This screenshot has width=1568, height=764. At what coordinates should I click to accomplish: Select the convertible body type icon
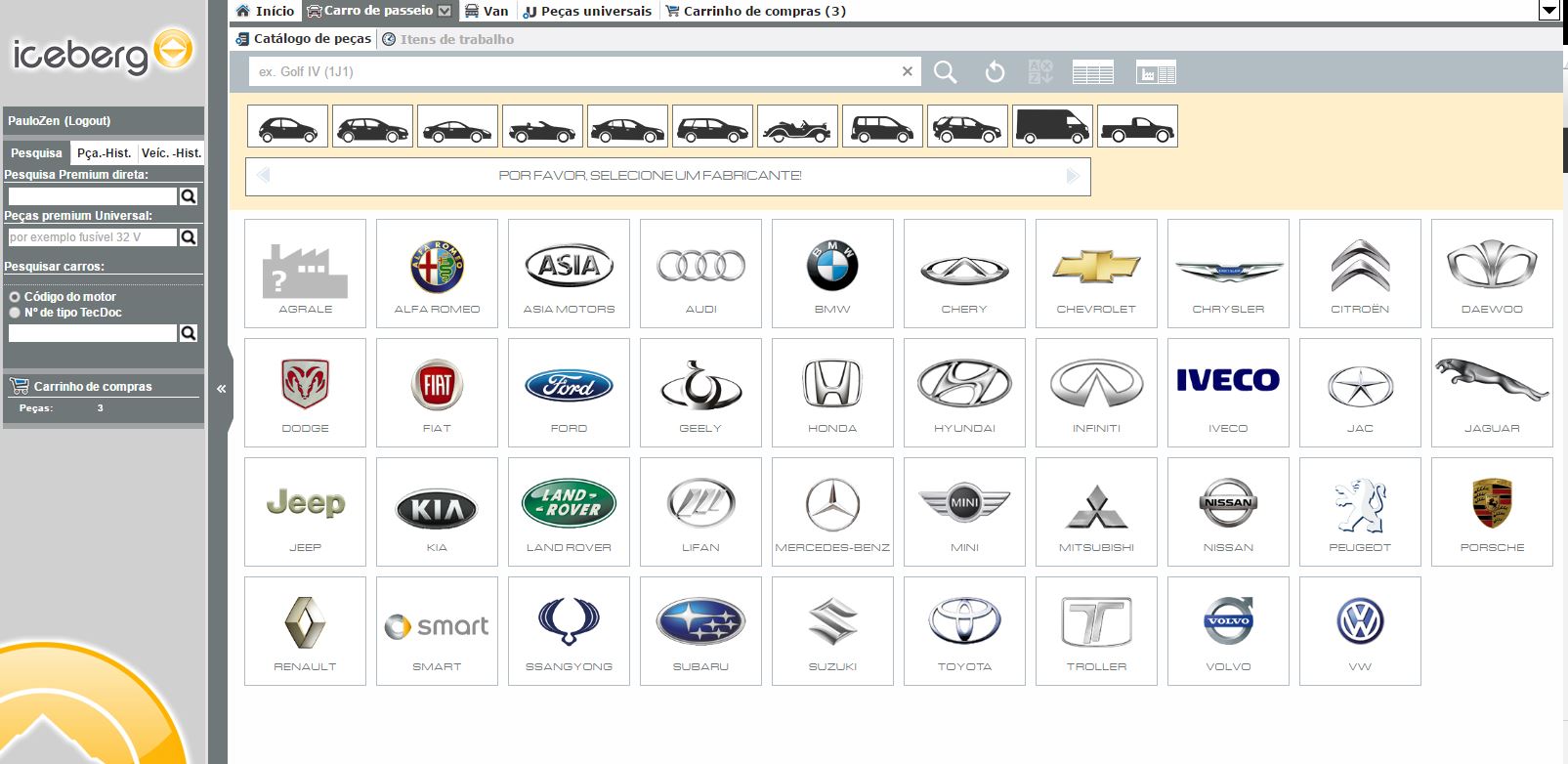[x=542, y=126]
